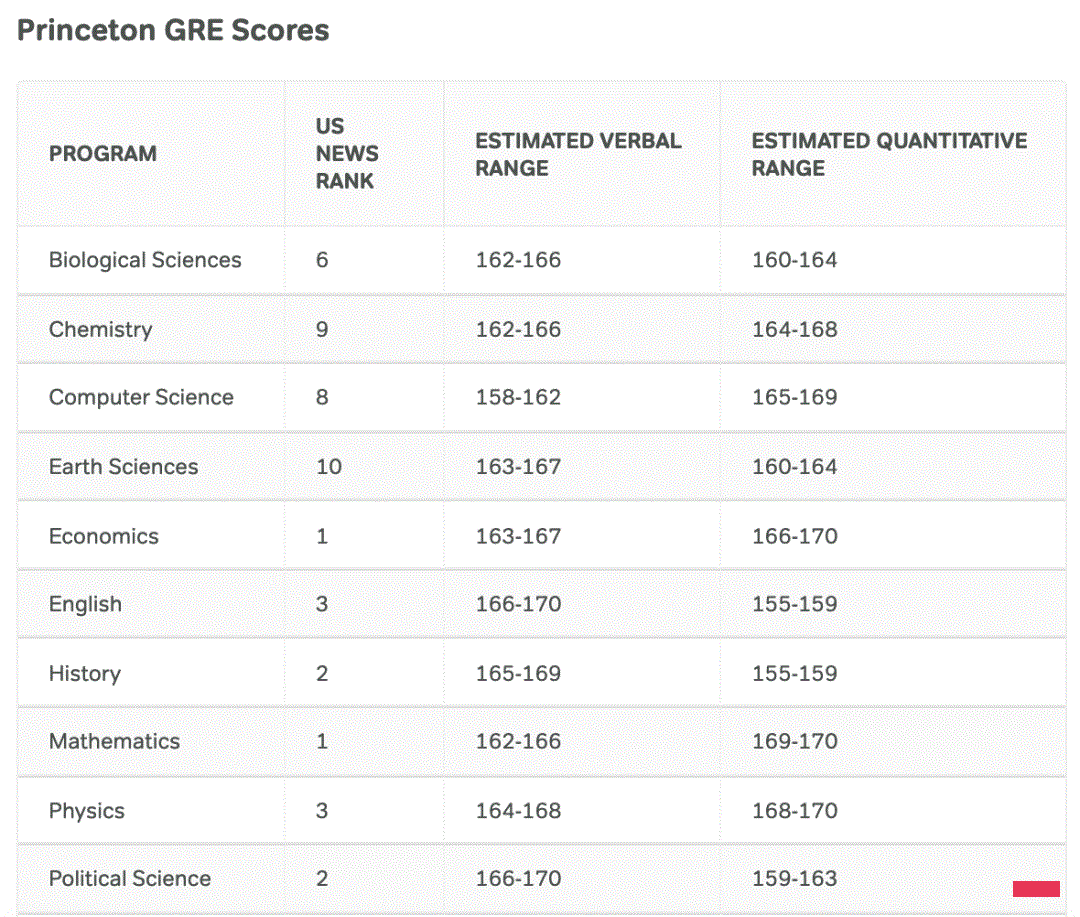The image size is (1080, 917).
Task: Click Biological Sciences quantitative range 160-164
Action: point(794,260)
